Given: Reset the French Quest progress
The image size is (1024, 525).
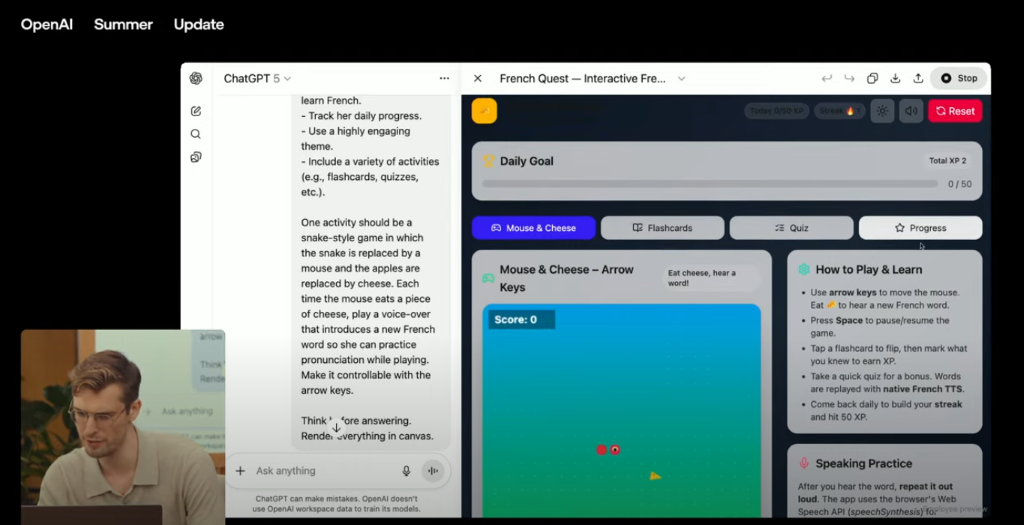Looking at the screenshot, I should [x=955, y=111].
